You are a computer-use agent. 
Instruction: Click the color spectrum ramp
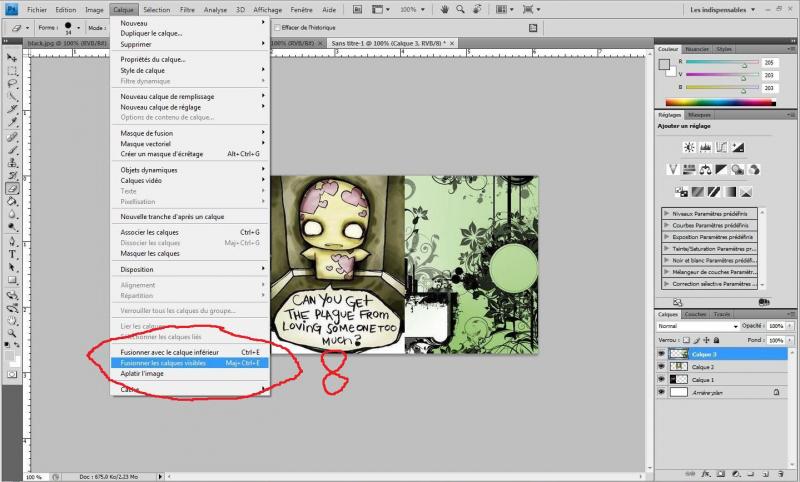[x=720, y=103]
